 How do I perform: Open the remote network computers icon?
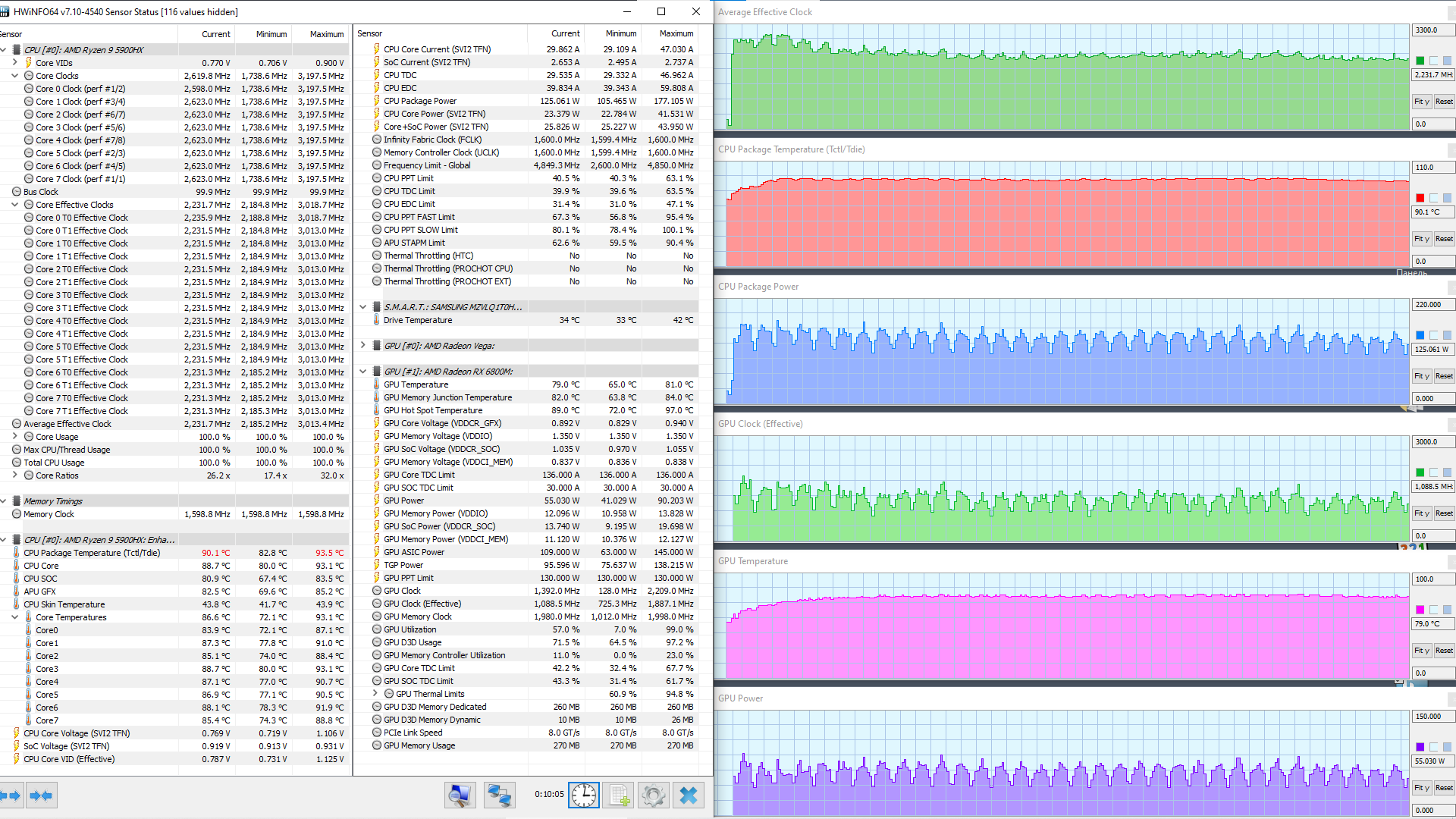(x=499, y=795)
